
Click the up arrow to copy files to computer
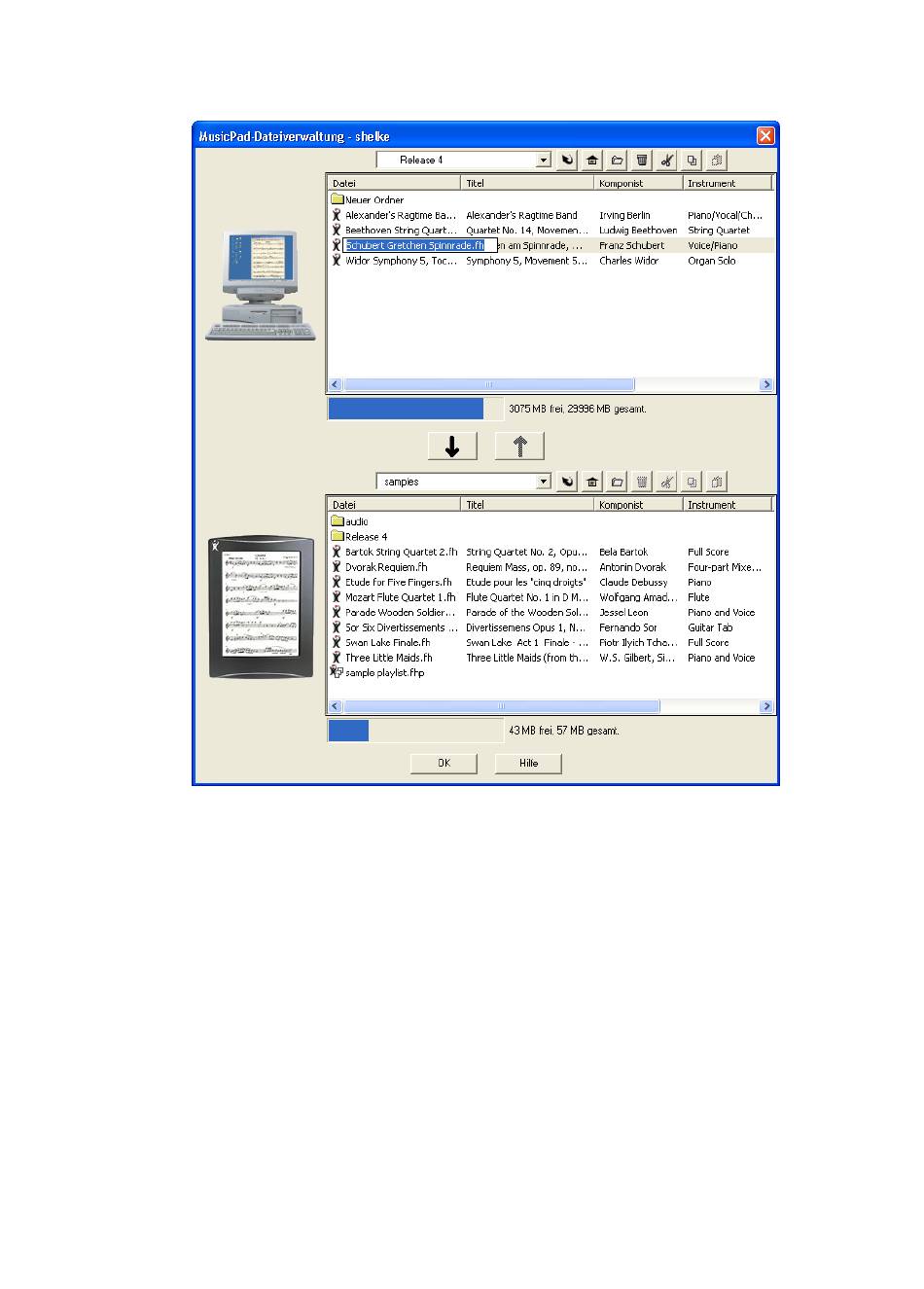pos(519,446)
